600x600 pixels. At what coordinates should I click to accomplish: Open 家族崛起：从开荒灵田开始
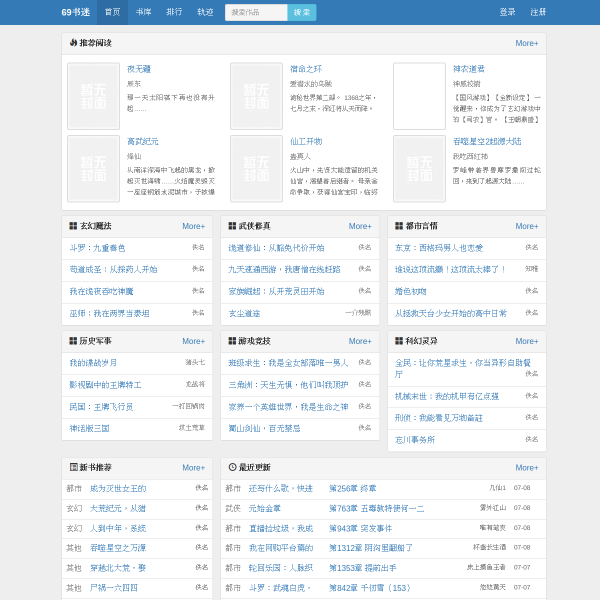(x=276, y=292)
